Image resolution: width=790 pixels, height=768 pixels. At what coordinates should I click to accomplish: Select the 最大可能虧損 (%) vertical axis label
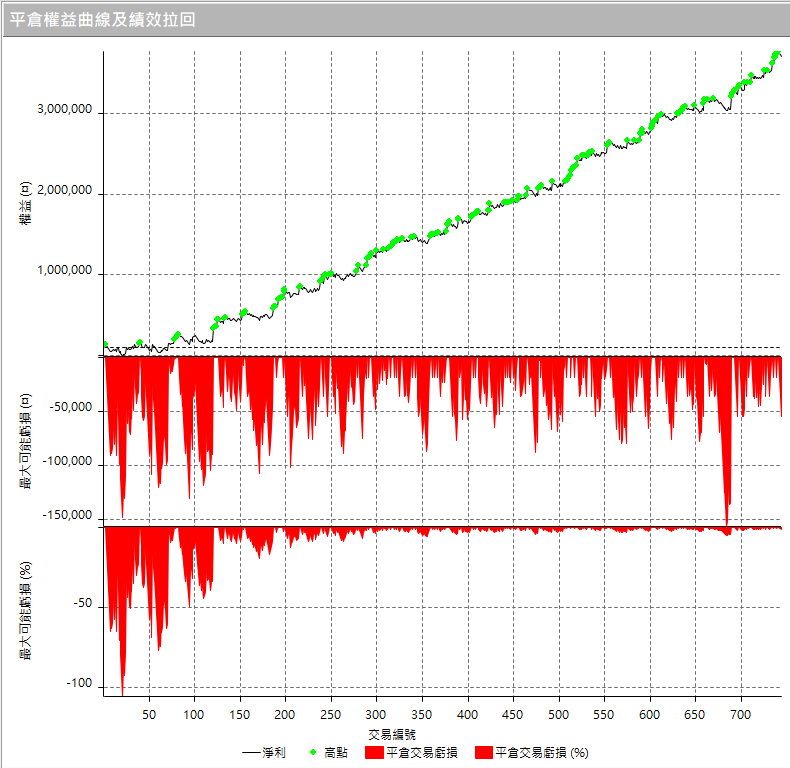click(x=23, y=610)
